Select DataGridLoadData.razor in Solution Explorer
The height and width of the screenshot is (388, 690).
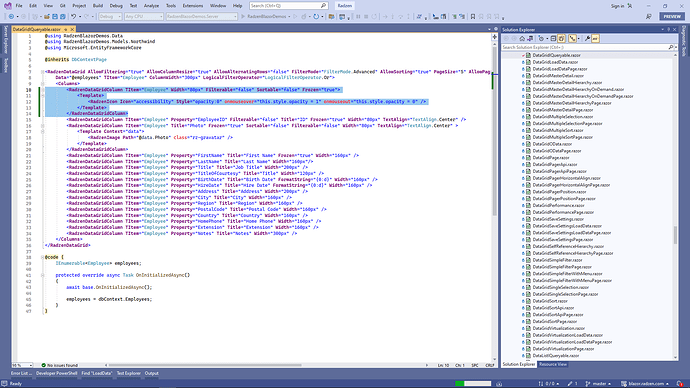tap(555, 62)
